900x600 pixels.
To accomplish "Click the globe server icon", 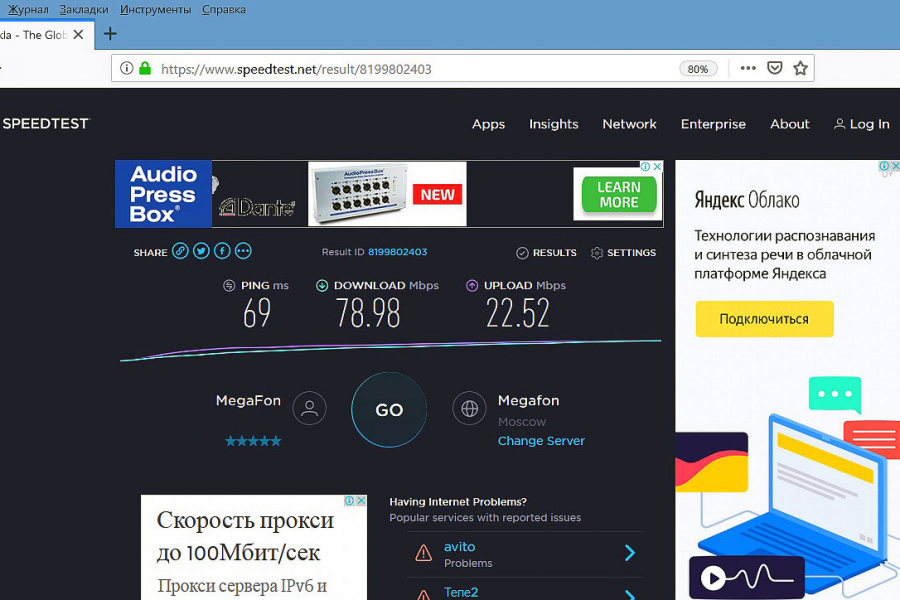I will pos(470,408).
